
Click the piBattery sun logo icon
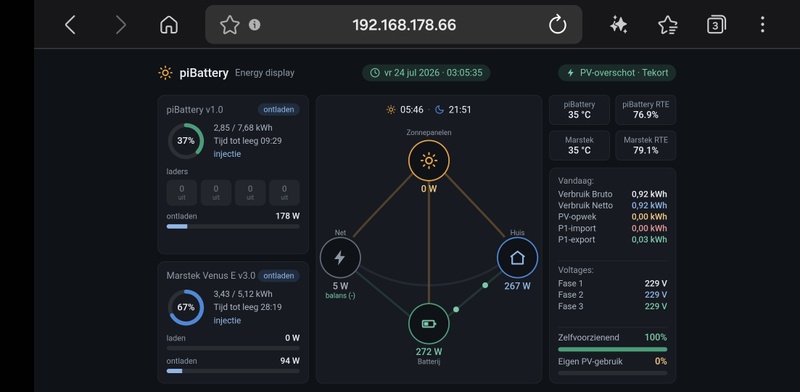point(165,73)
